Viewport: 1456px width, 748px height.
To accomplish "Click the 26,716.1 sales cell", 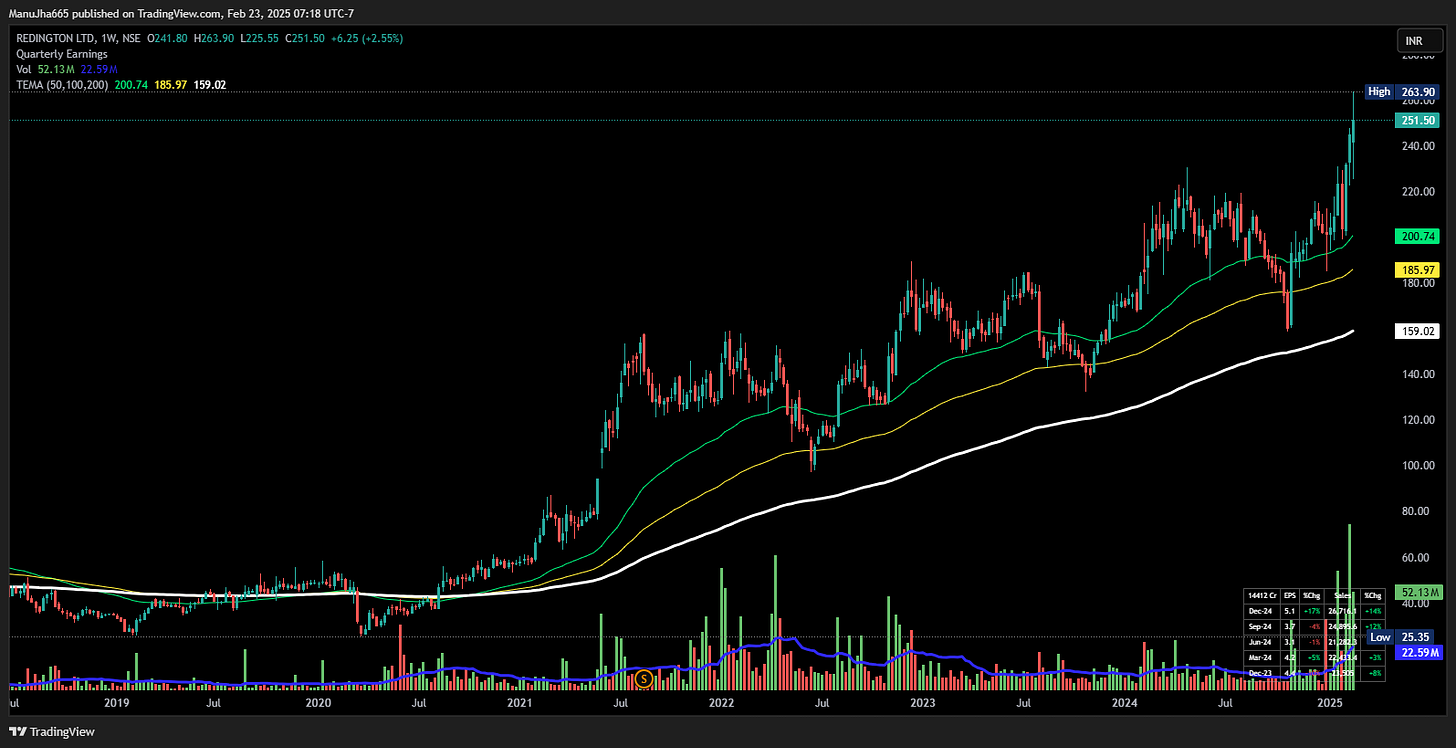I will pyautogui.click(x=1342, y=612).
